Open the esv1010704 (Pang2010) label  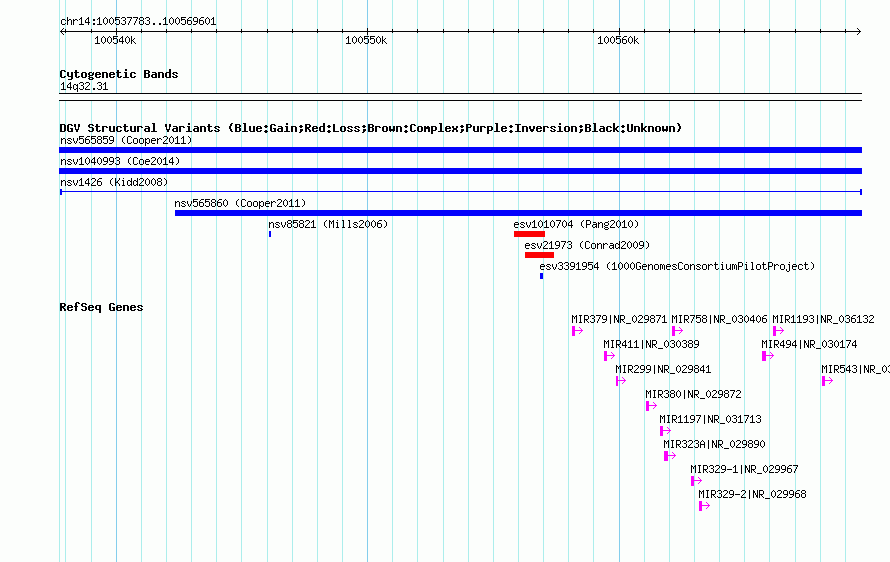pyautogui.click(x=576, y=224)
